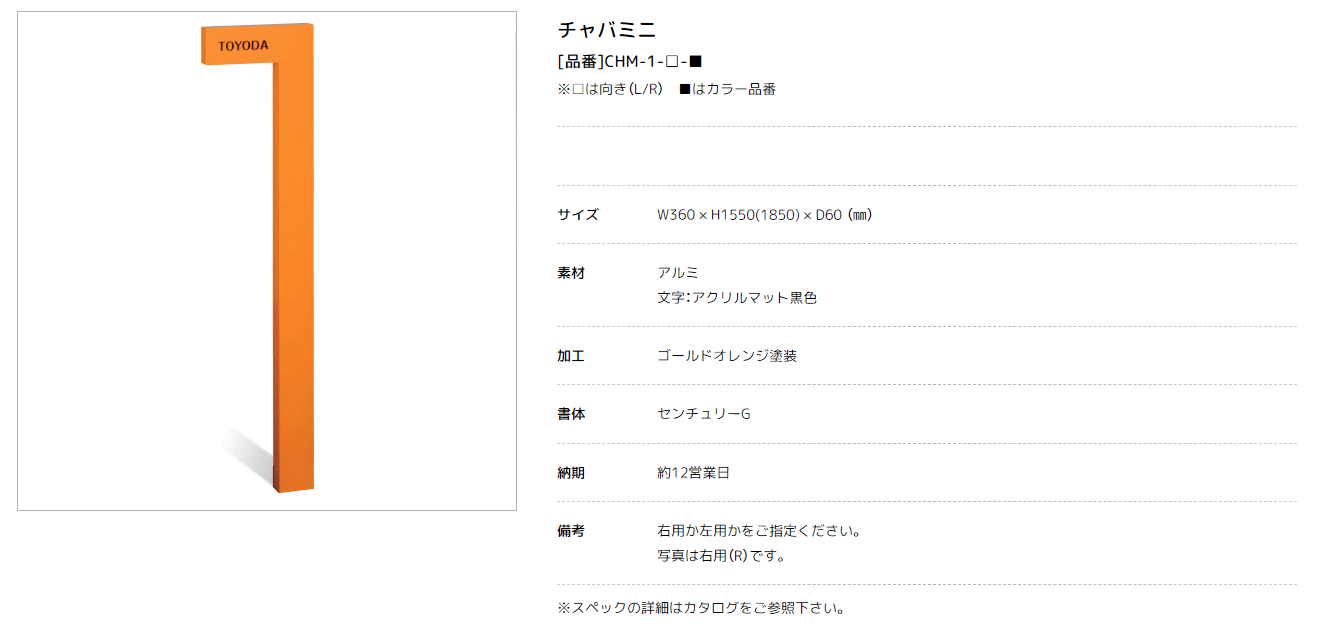The image size is (1331, 634).
Task: Click the orange signpost product image
Action: 267,261
